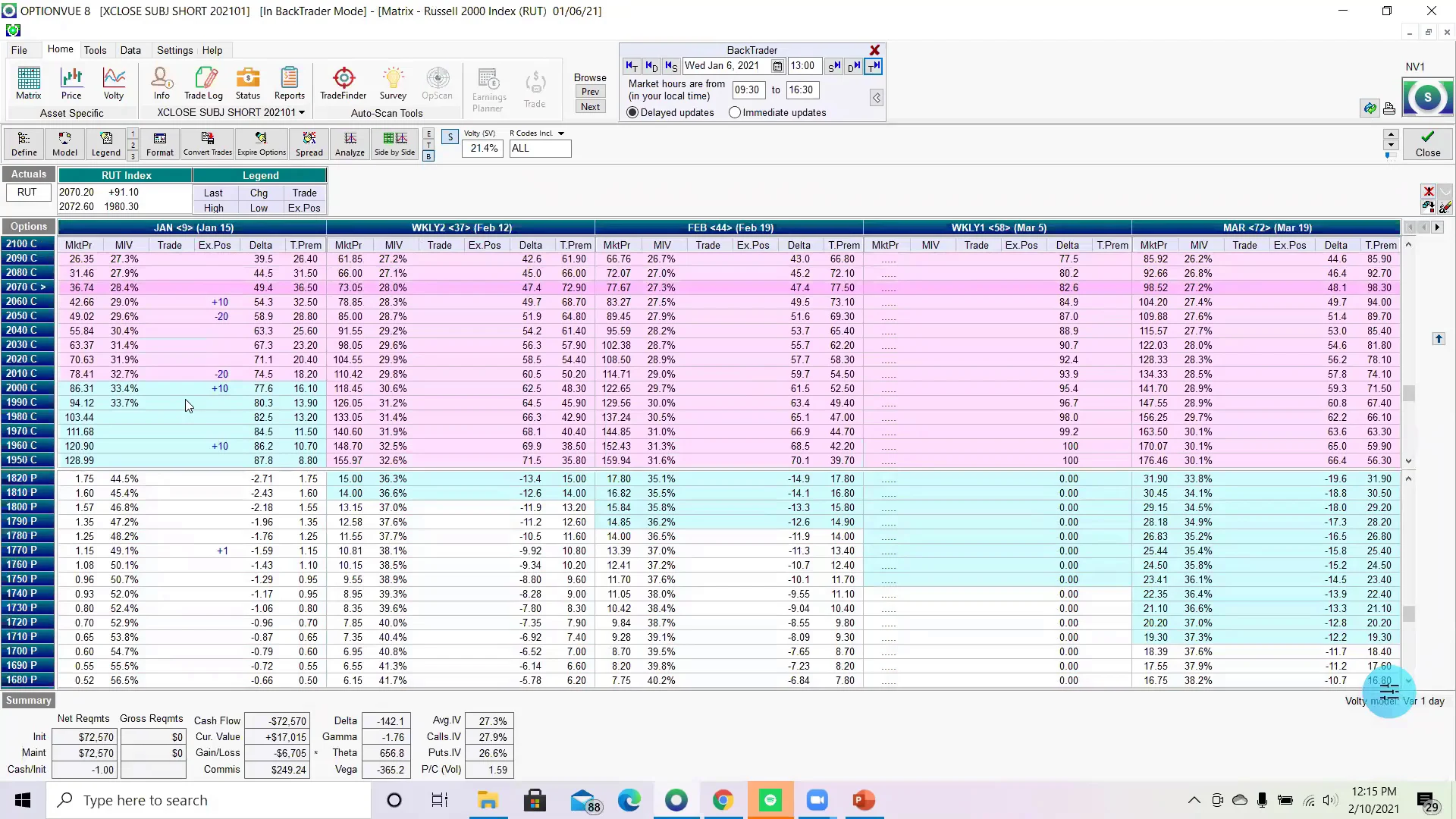The image size is (1456, 819).
Task: Toggle the T view button
Action: pyautogui.click(x=428, y=145)
